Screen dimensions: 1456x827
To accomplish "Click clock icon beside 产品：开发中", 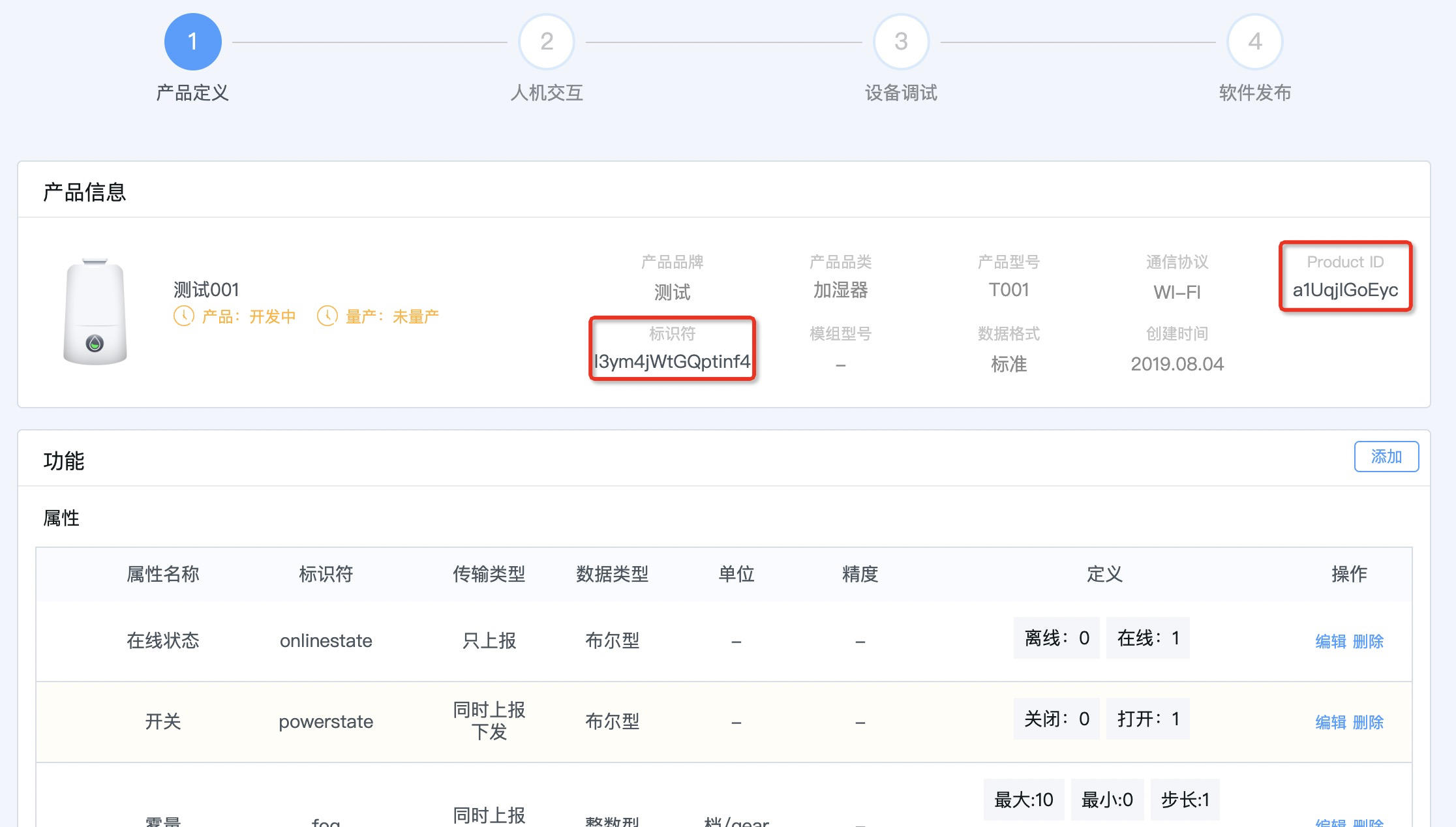I will pyautogui.click(x=184, y=316).
